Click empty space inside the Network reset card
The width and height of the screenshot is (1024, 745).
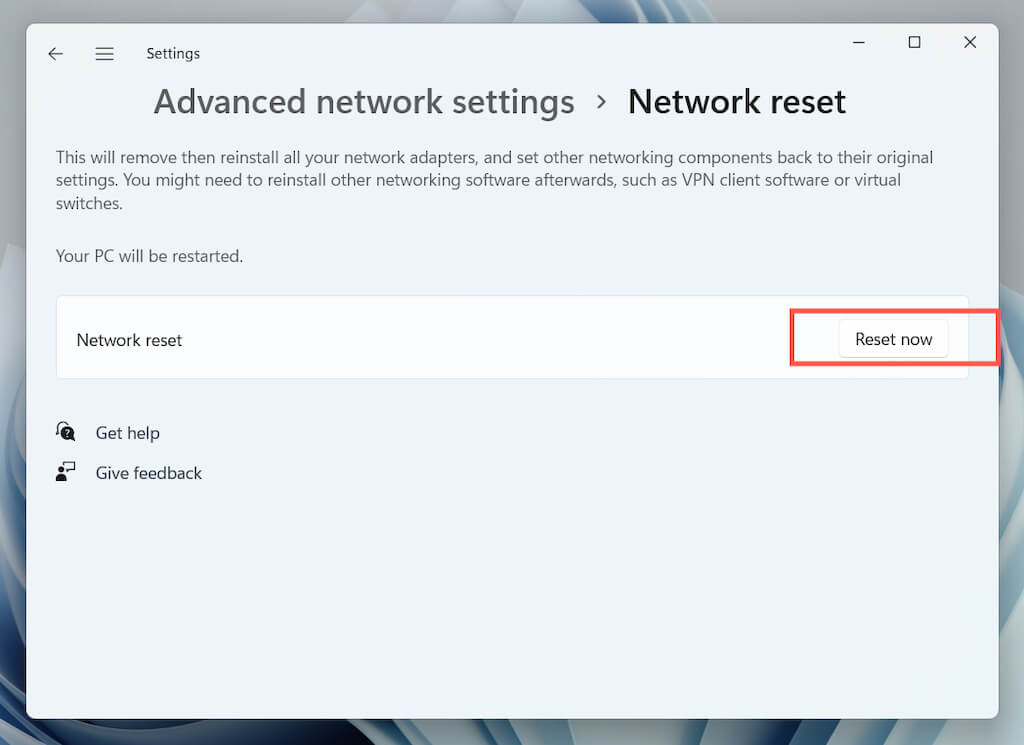[480, 338]
